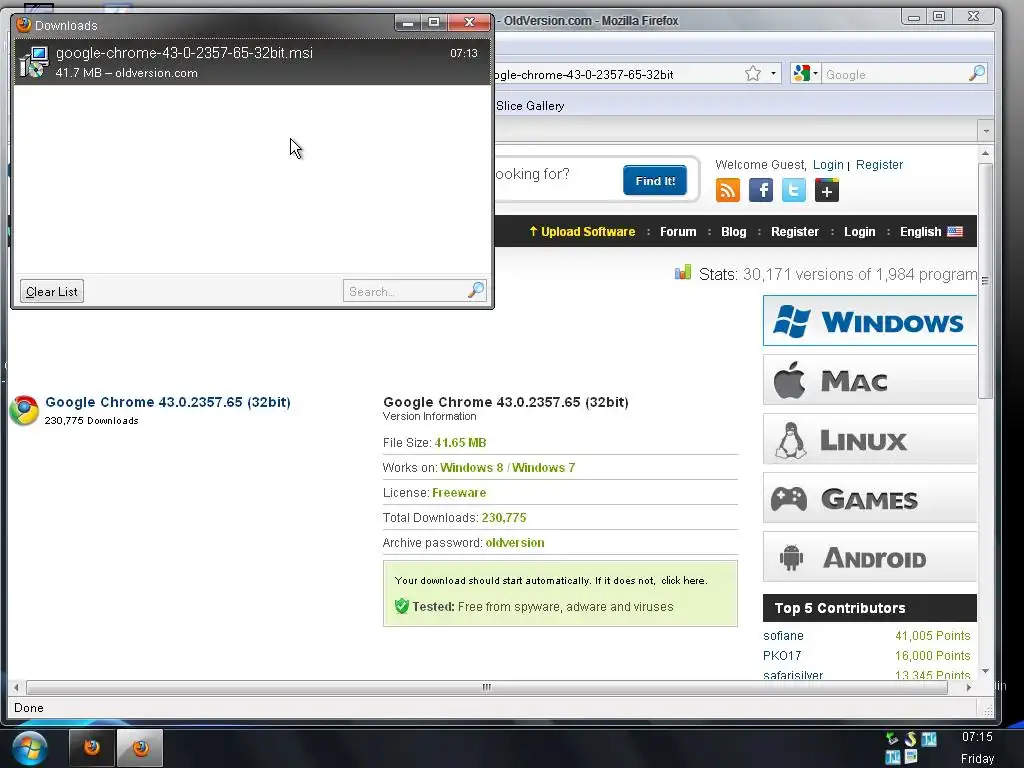Click the plus share icon
Image resolution: width=1024 pixels, height=768 pixels.
coord(827,191)
